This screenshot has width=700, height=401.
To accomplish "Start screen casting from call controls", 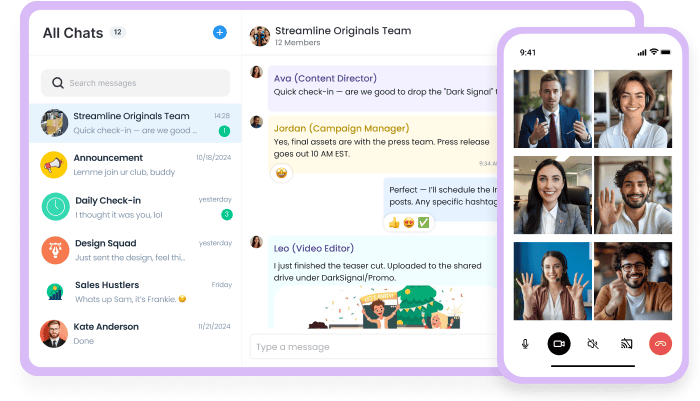I will click(626, 344).
